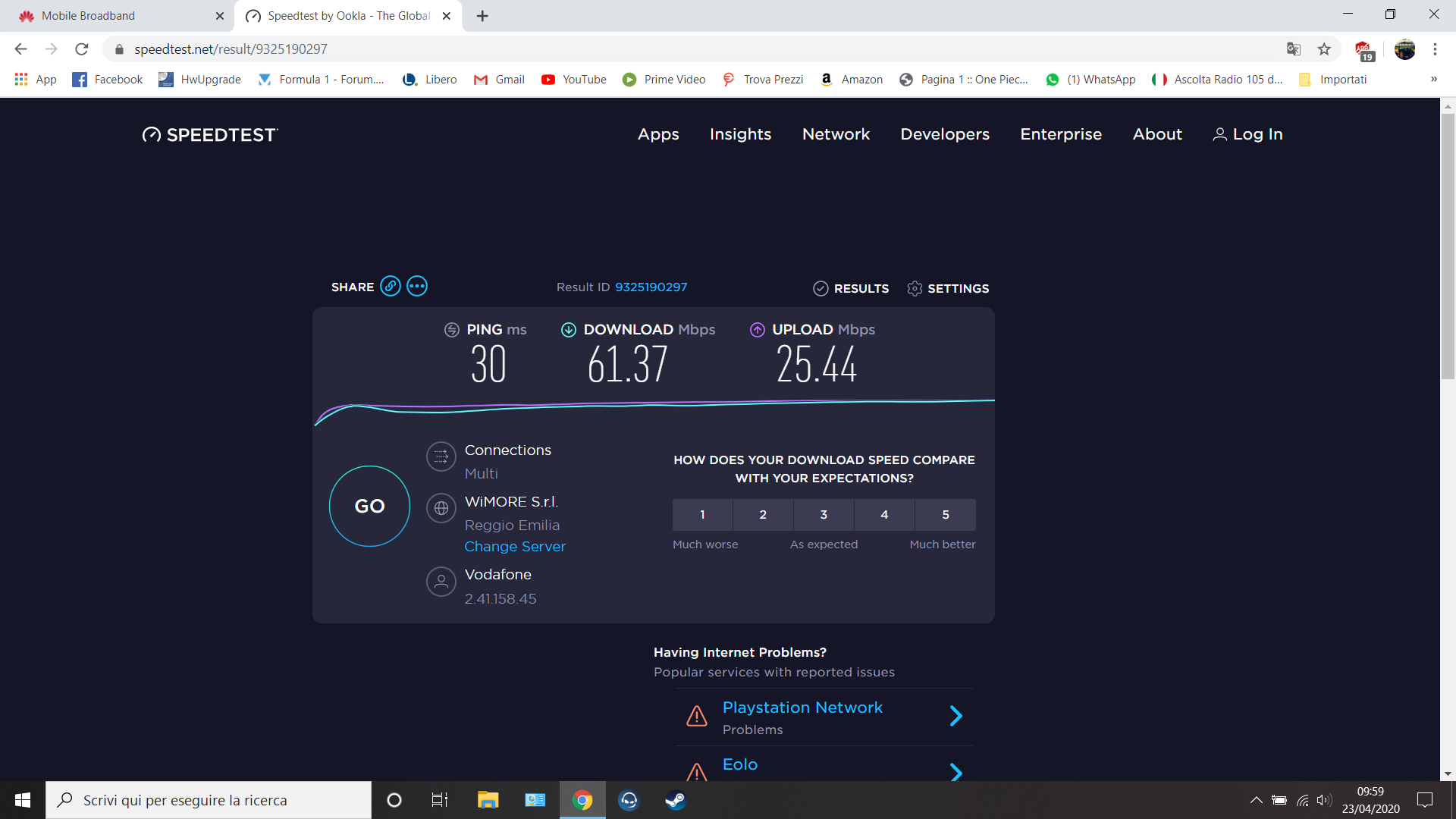Click Log In link
Viewport: 1456px width, 819px height.
pos(1247,134)
